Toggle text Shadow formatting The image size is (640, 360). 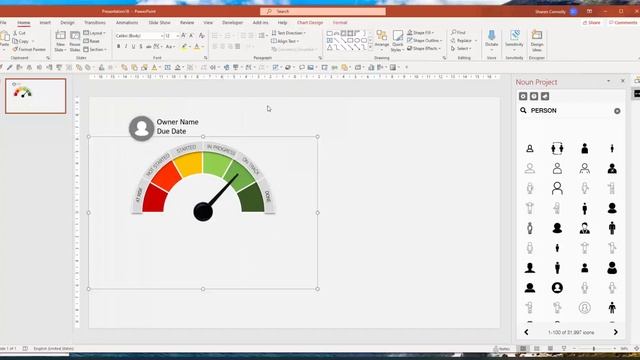pyautogui.click(x=141, y=47)
